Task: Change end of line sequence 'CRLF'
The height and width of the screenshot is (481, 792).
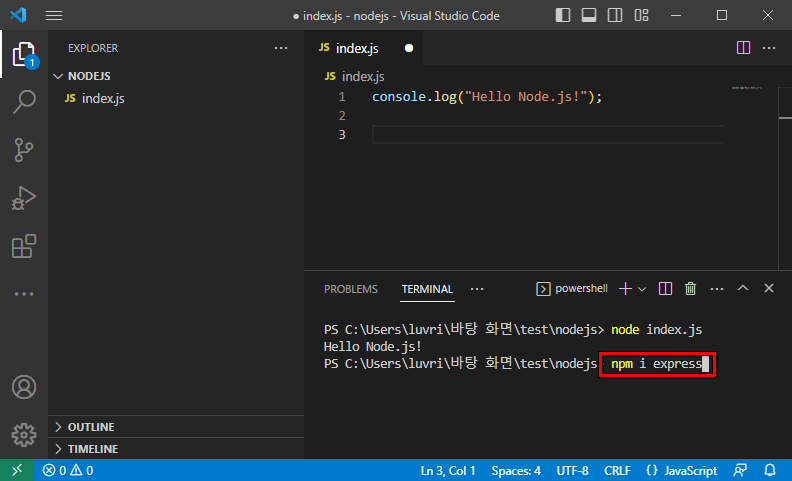Action: (617, 471)
